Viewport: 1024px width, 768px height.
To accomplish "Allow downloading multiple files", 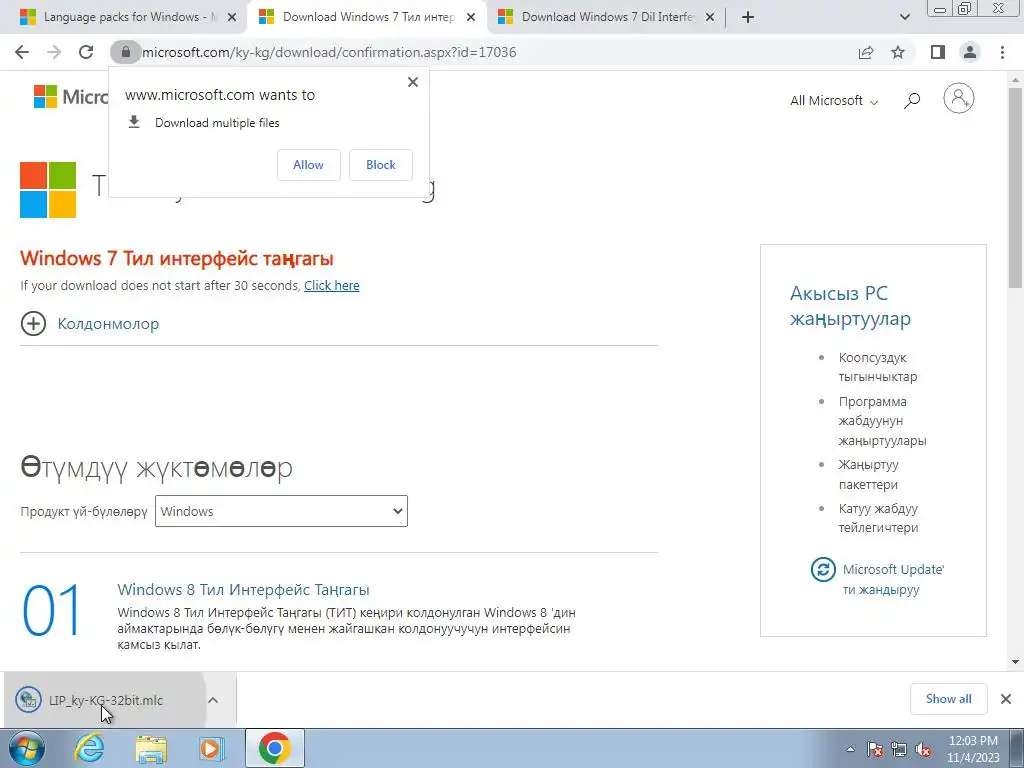I will [308, 165].
